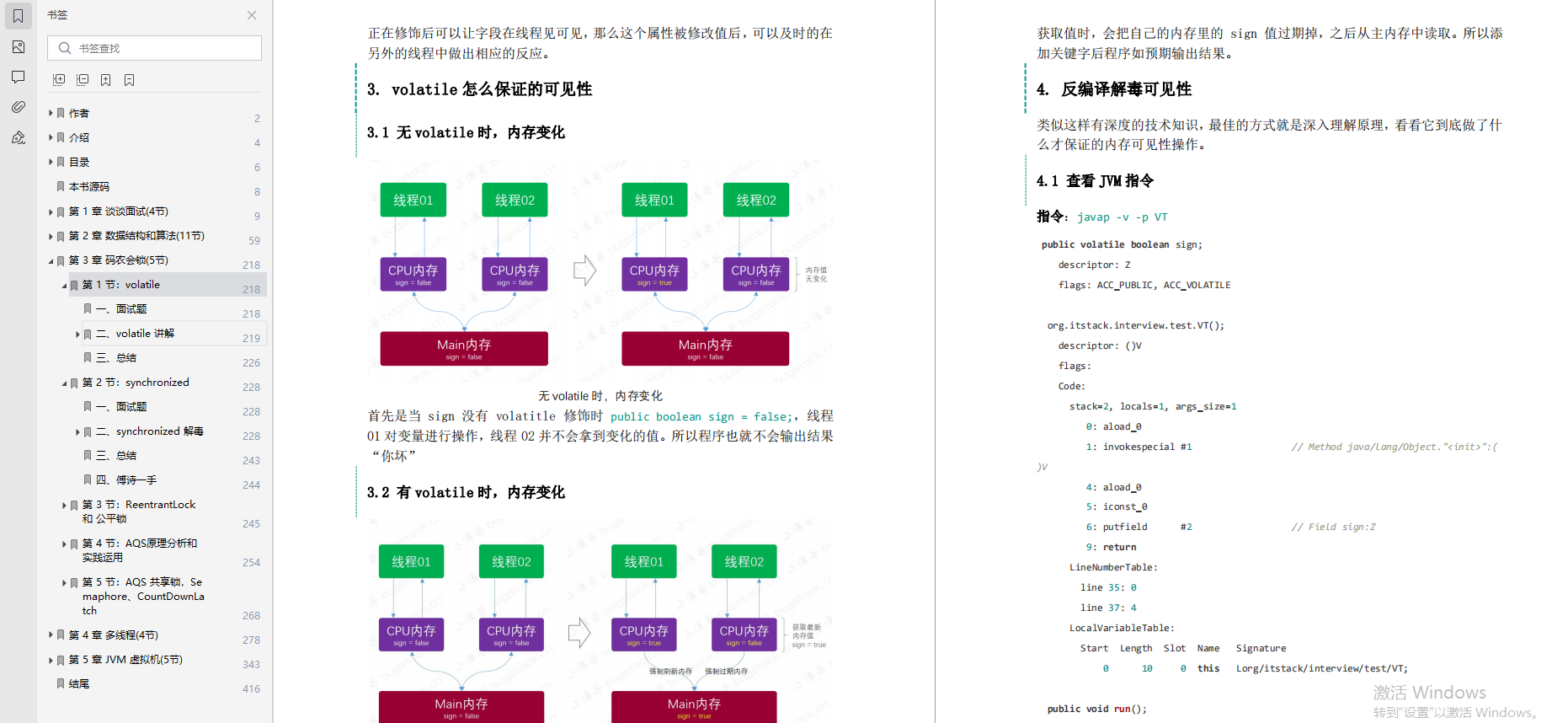Select bookmark label 第 2 节: synchronized
This screenshot has height=723, width=1568.
(x=136, y=383)
